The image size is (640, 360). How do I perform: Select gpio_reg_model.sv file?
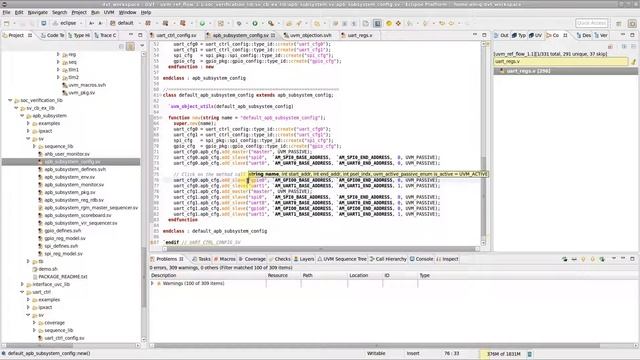(x=65, y=238)
